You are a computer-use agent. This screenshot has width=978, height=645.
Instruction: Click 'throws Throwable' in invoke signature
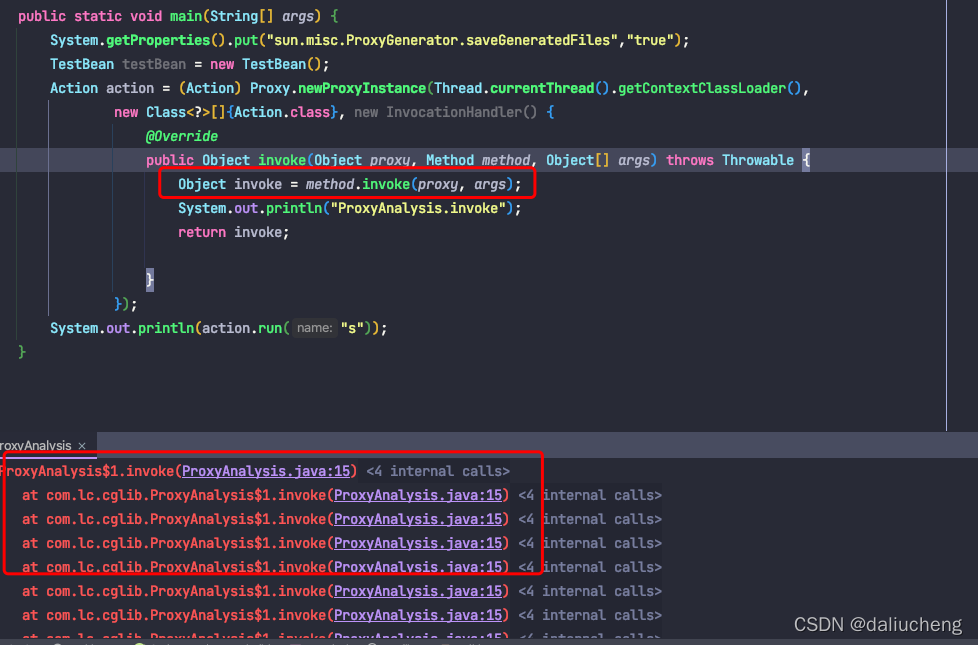coord(730,160)
